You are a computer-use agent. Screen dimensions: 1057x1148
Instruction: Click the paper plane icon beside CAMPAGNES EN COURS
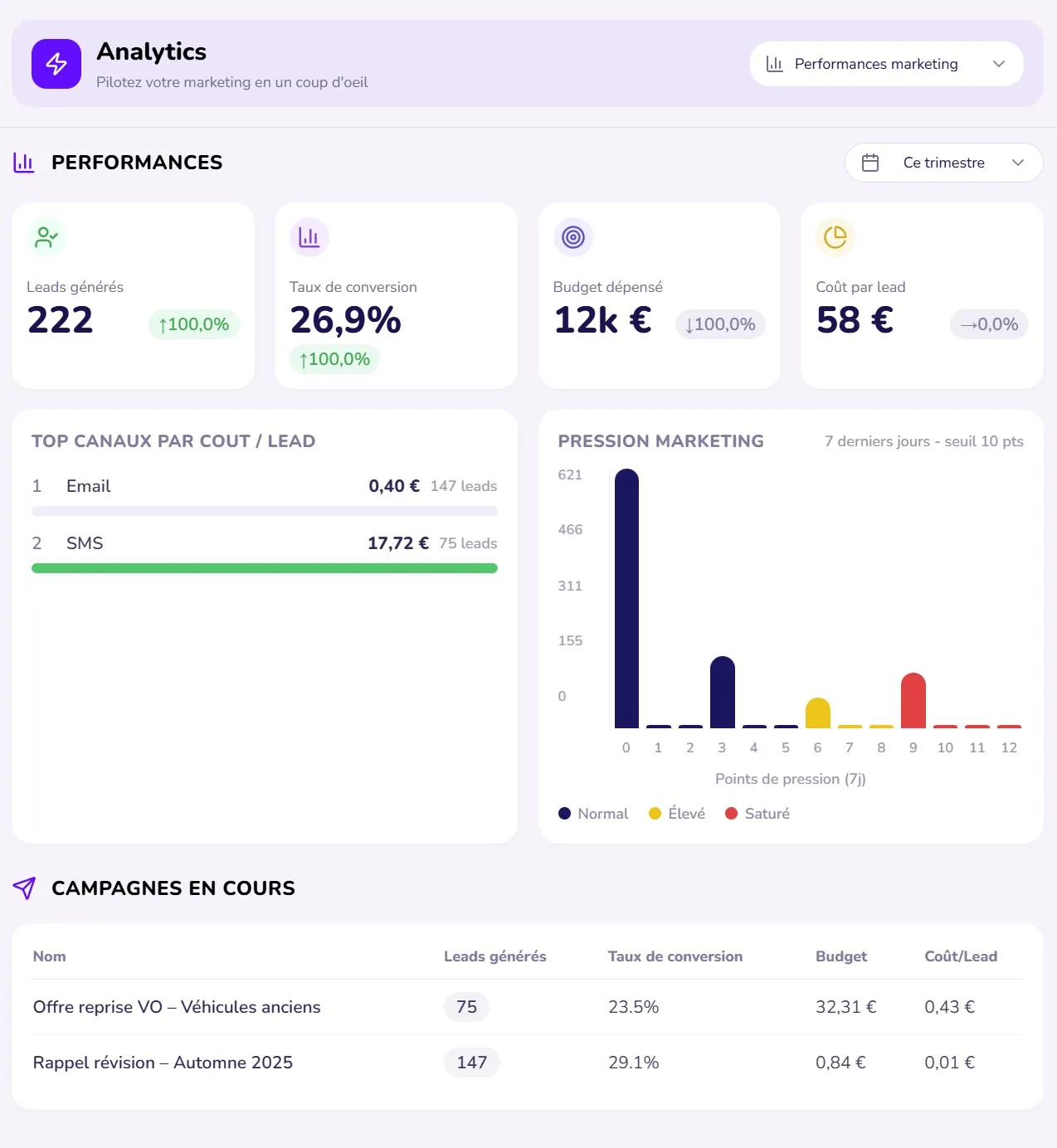(24, 888)
